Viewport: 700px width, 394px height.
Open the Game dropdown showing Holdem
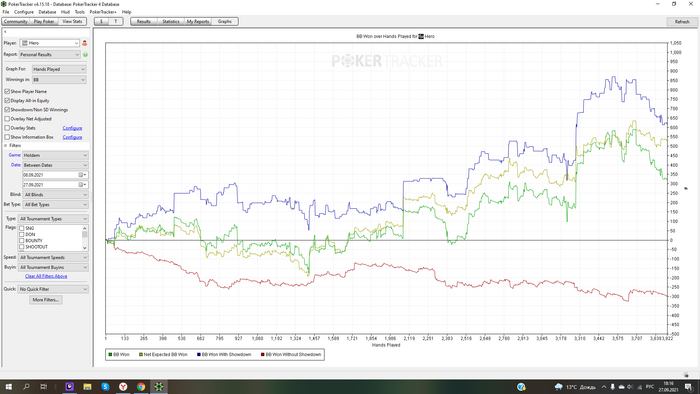55,155
